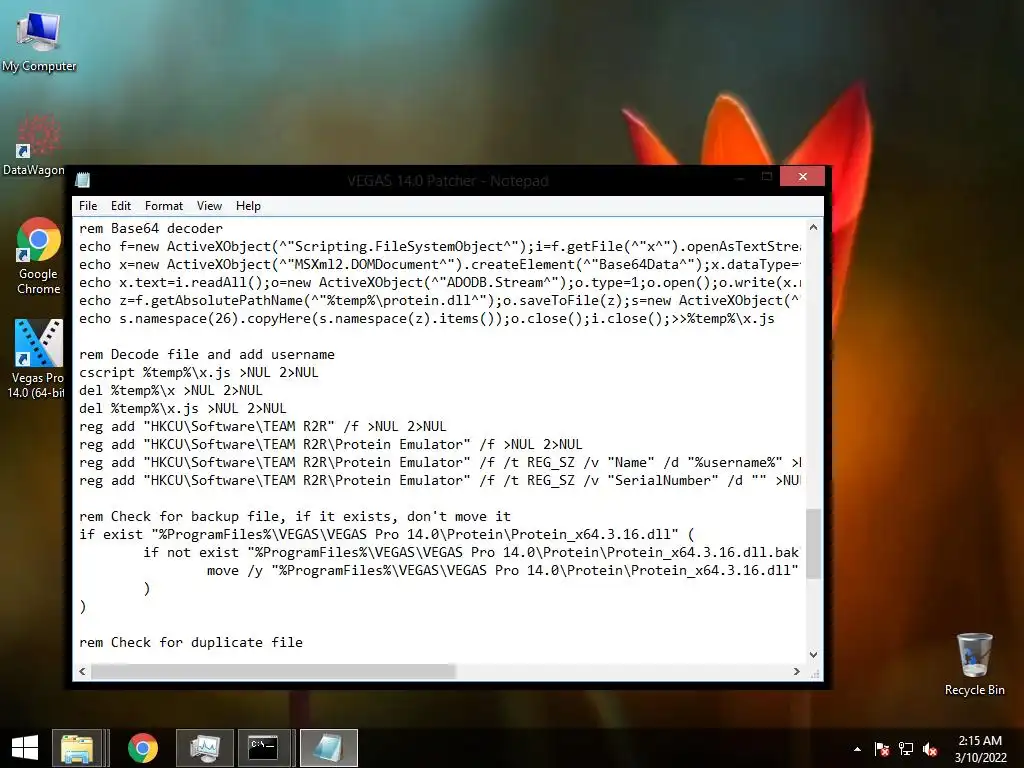The height and width of the screenshot is (768, 1024).
Task: Click the line starting 'if not exist'
Action: click(x=472, y=552)
